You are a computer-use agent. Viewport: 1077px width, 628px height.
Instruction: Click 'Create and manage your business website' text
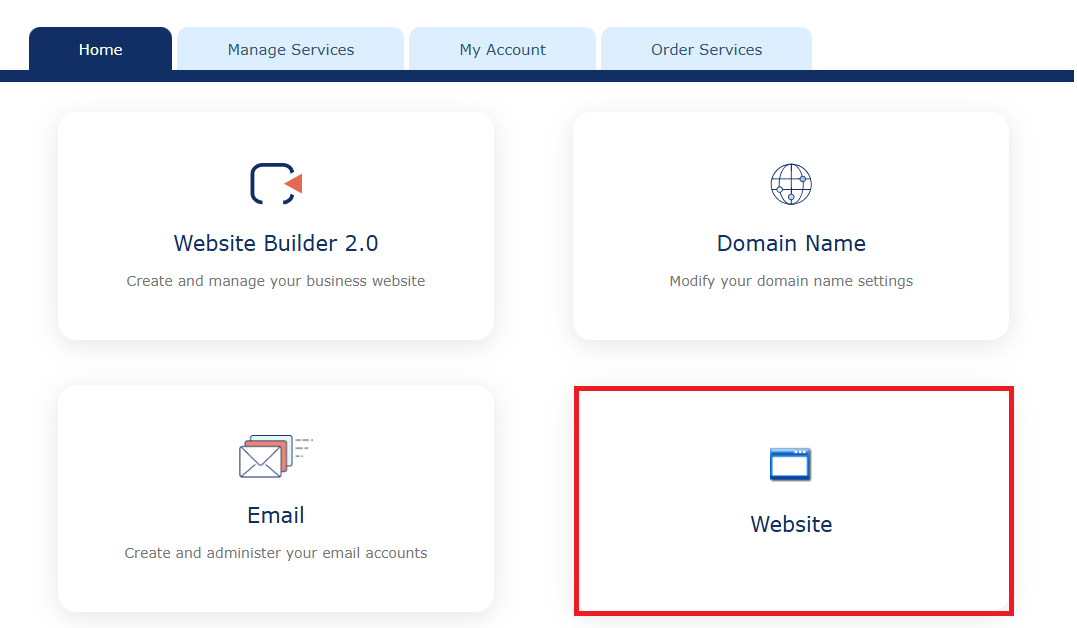click(276, 281)
